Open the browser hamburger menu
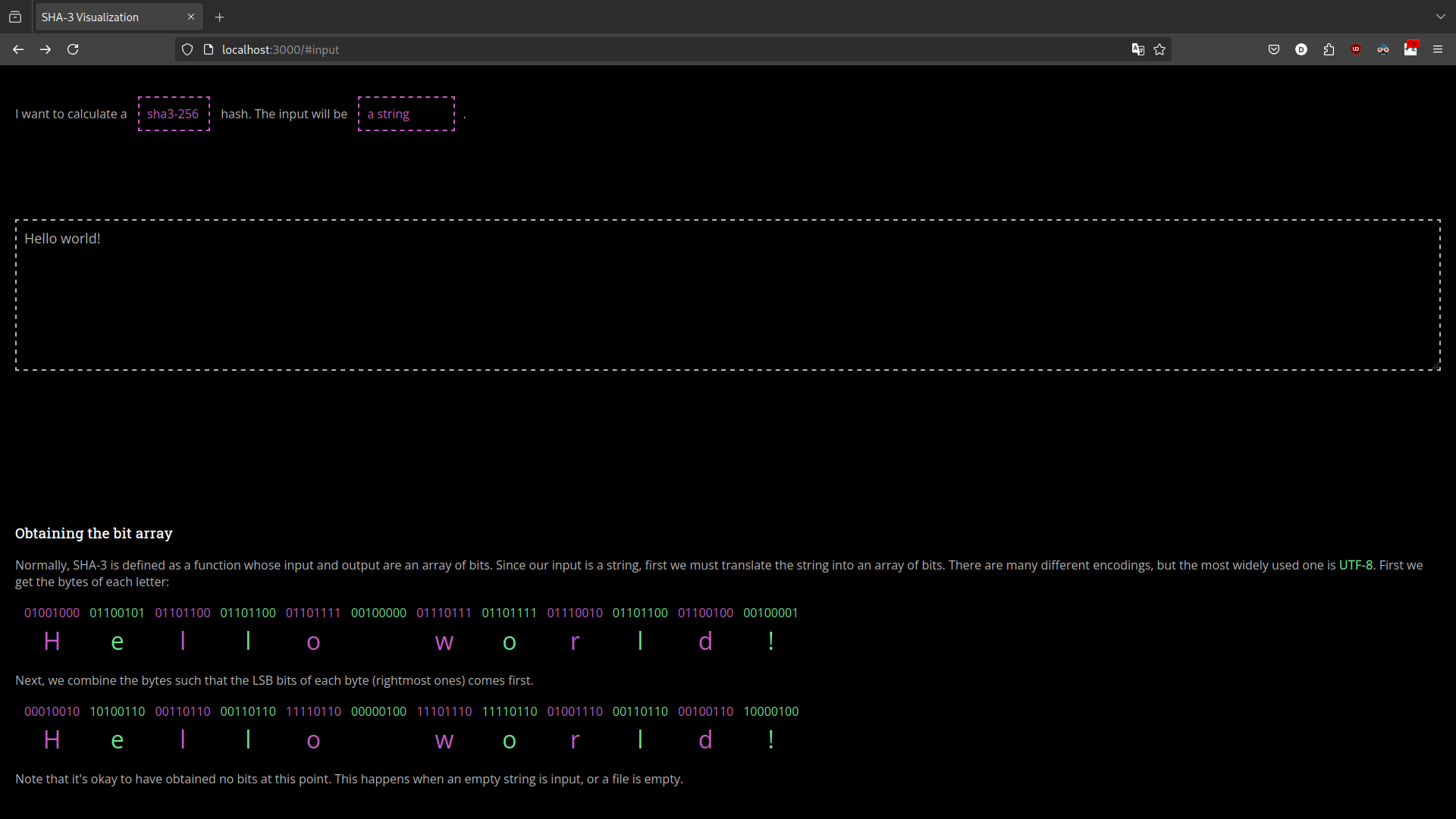The width and height of the screenshot is (1456, 819). [1438, 49]
